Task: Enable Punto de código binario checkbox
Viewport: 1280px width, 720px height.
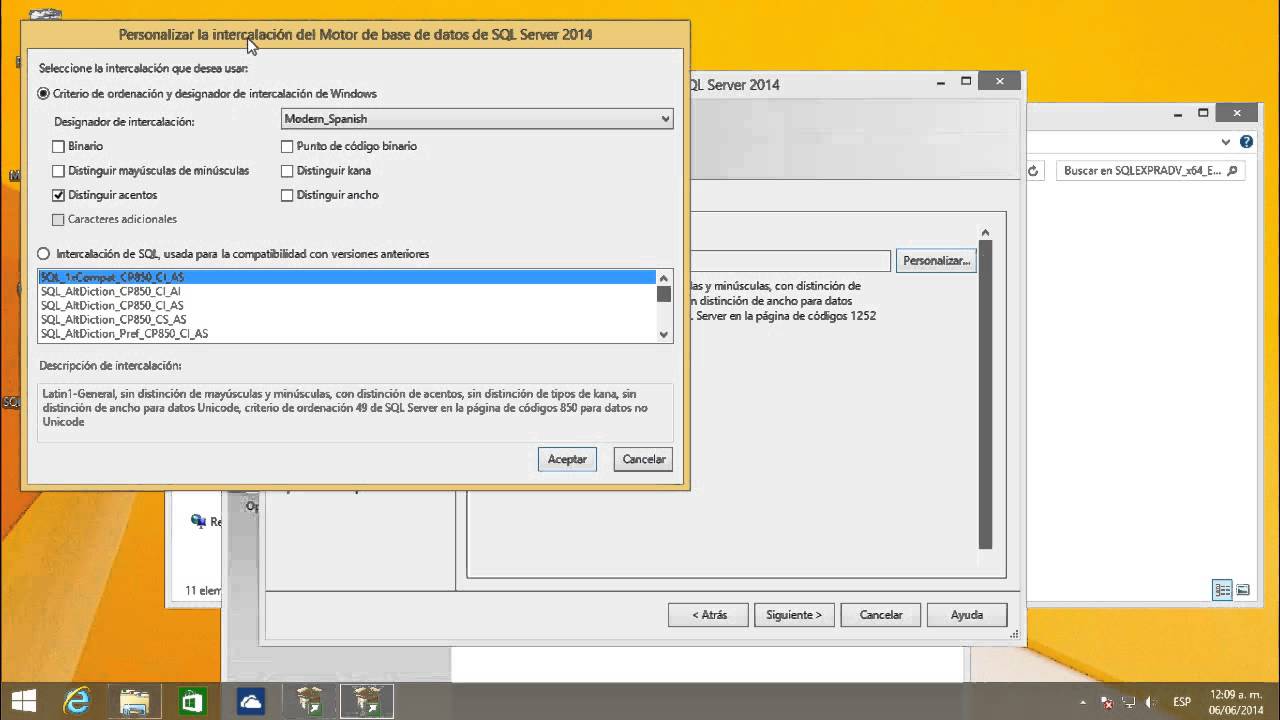Action: (x=287, y=146)
